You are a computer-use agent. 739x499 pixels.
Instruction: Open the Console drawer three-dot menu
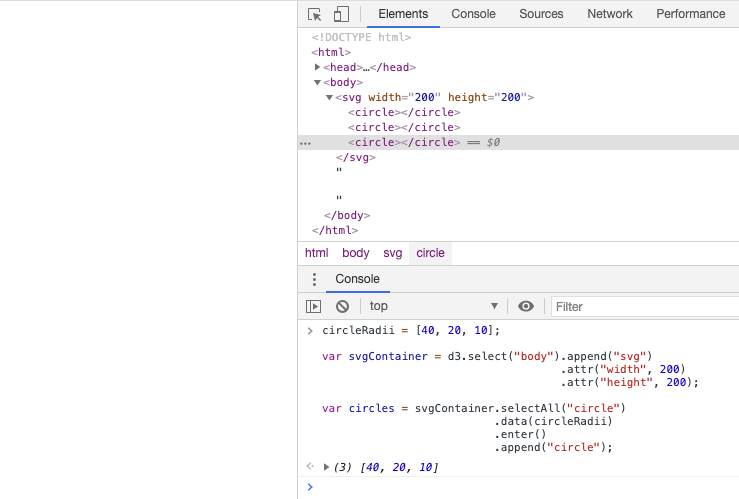click(x=314, y=279)
